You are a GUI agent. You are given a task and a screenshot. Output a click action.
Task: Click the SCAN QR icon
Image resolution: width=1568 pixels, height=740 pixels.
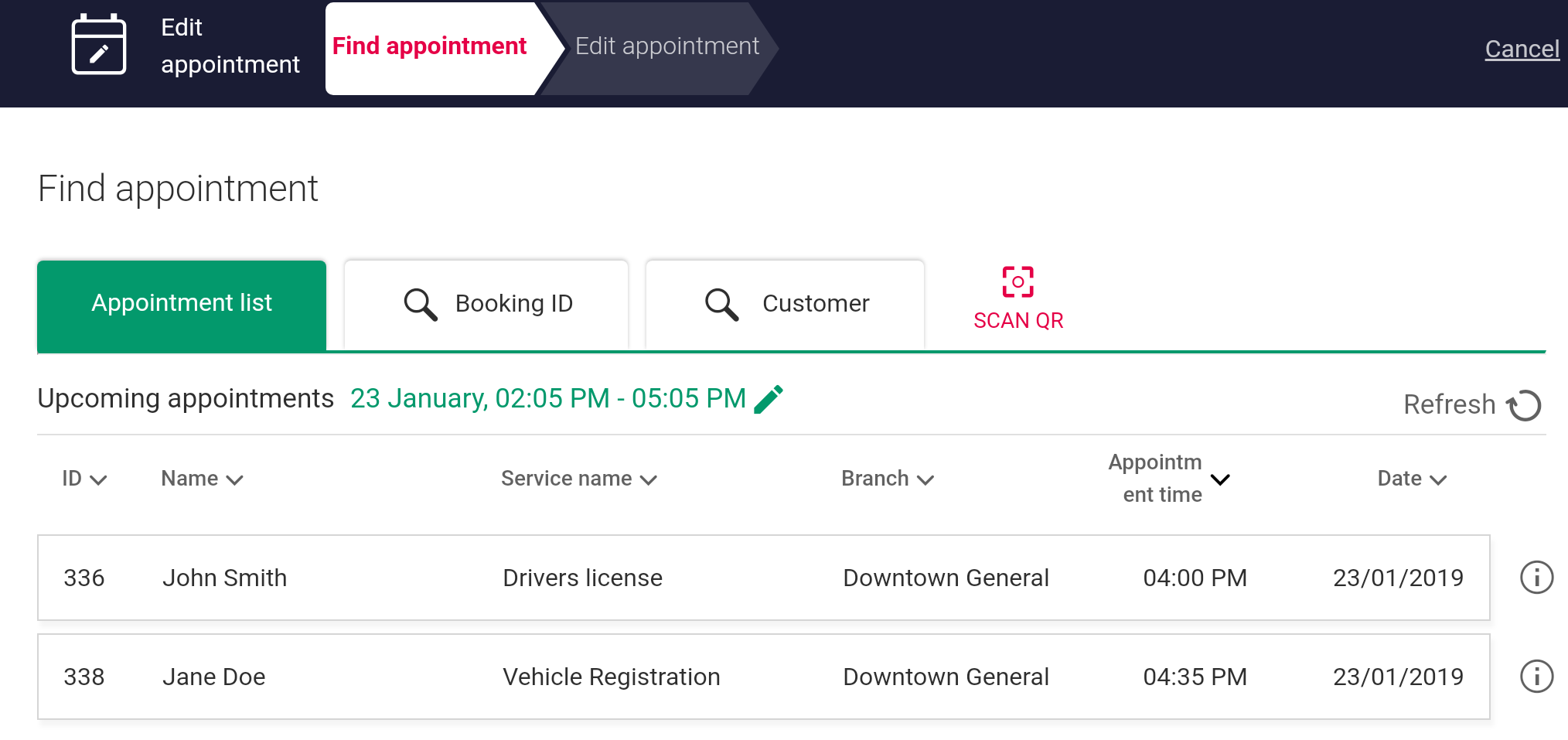coord(1017,282)
